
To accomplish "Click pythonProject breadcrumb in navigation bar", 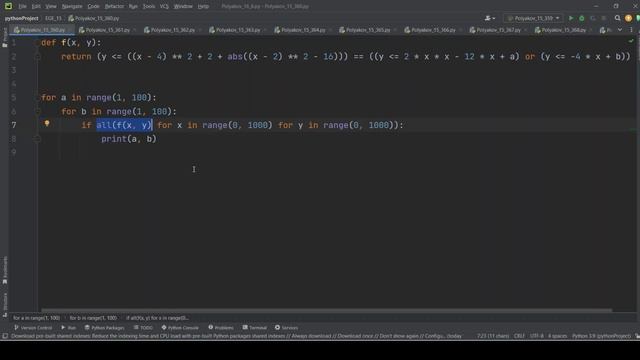I will pos(22,18).
